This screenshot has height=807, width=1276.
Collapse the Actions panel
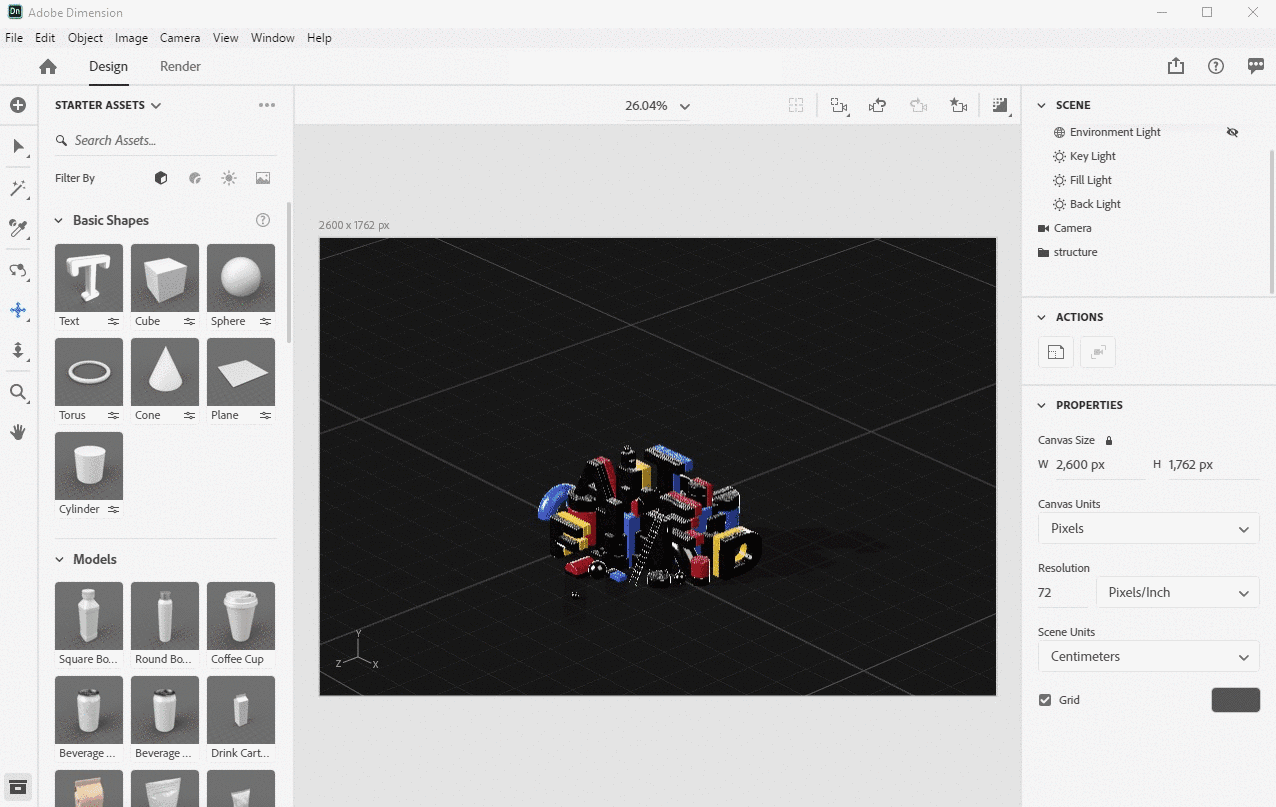[1041, 317]
